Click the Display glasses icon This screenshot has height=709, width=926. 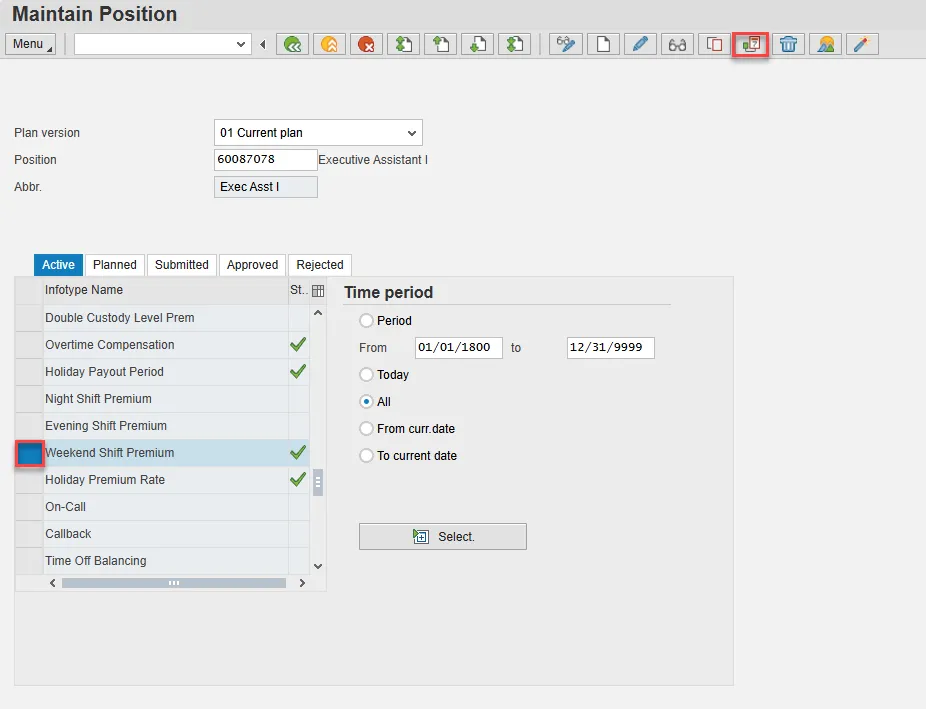(x=677, y=44)
